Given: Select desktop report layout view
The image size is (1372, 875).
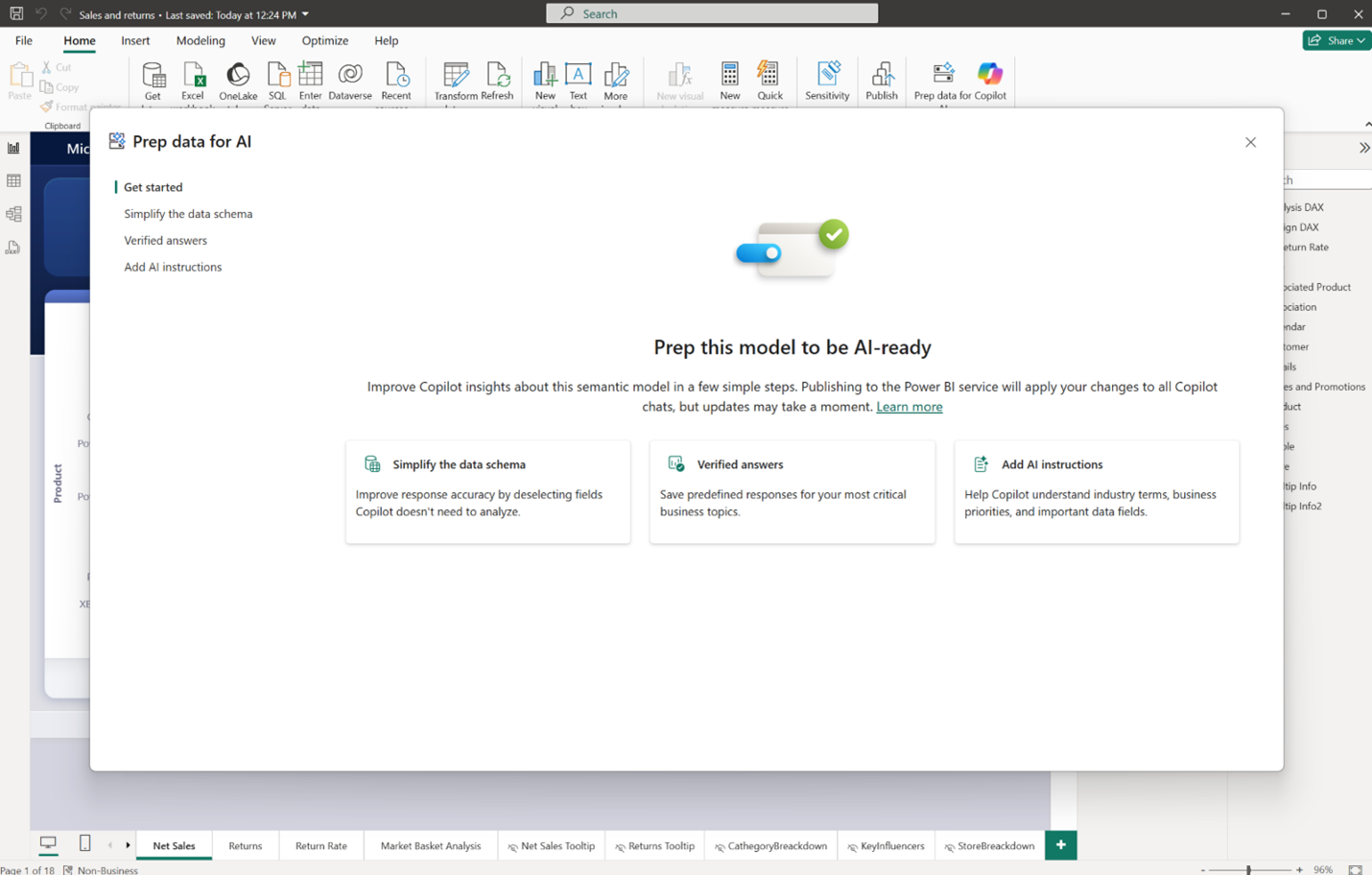Looking at the screenshot, I should (x=48, y=841).
